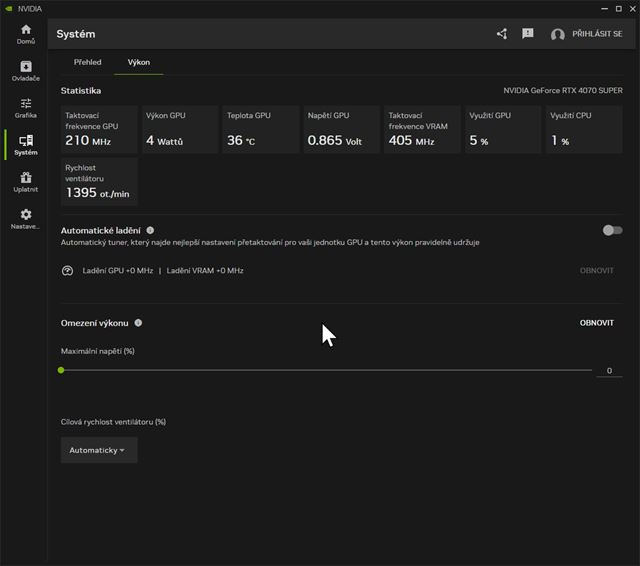Image resolution: width=640 pixels, height=566 pixels.
Task: Open the feedback notification icon
Action: tap(528, 34)
